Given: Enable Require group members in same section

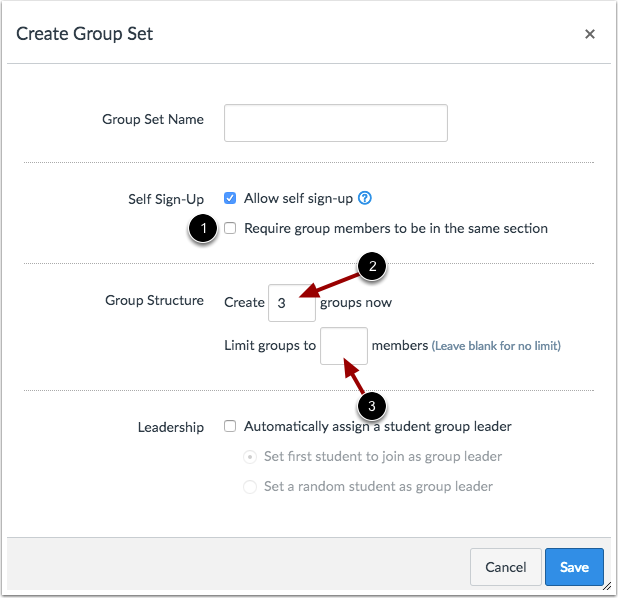Looking at the screenshot, I should [x=230, y=228].
